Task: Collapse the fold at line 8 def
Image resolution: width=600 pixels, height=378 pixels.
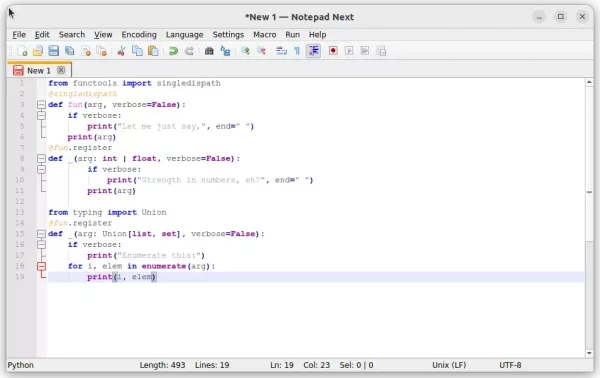Action: pos(41,158)
